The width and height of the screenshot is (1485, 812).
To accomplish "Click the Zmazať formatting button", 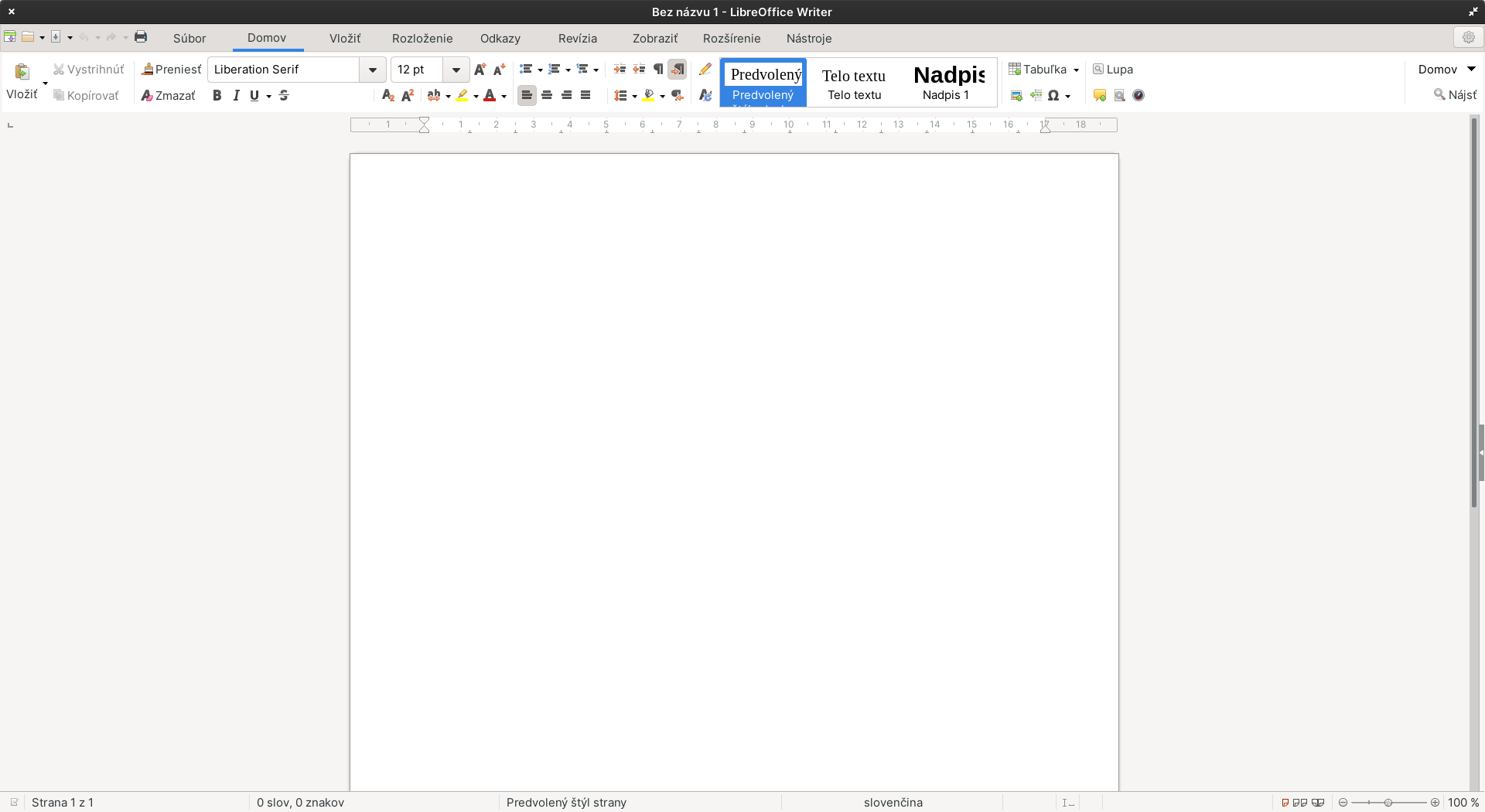I will point(168,95).
